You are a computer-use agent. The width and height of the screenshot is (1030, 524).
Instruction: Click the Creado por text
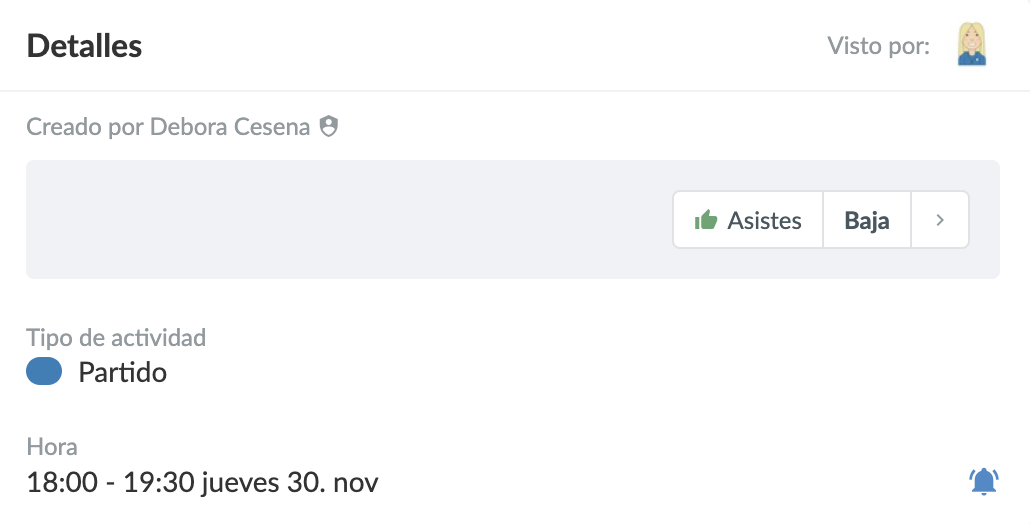tap(86, 127)
